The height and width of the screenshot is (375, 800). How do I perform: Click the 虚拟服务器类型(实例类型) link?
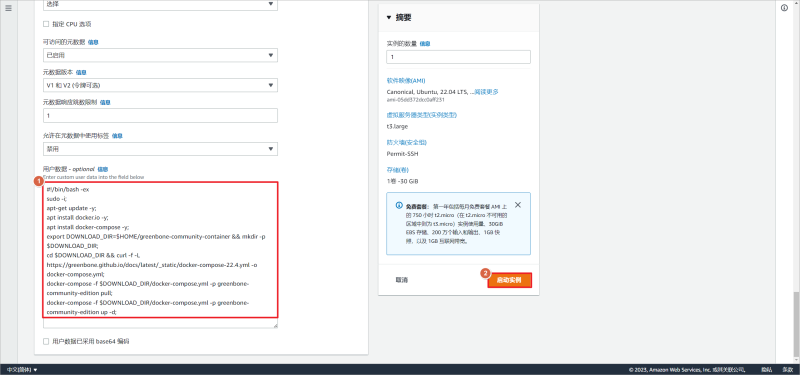(x=422, y=115)
